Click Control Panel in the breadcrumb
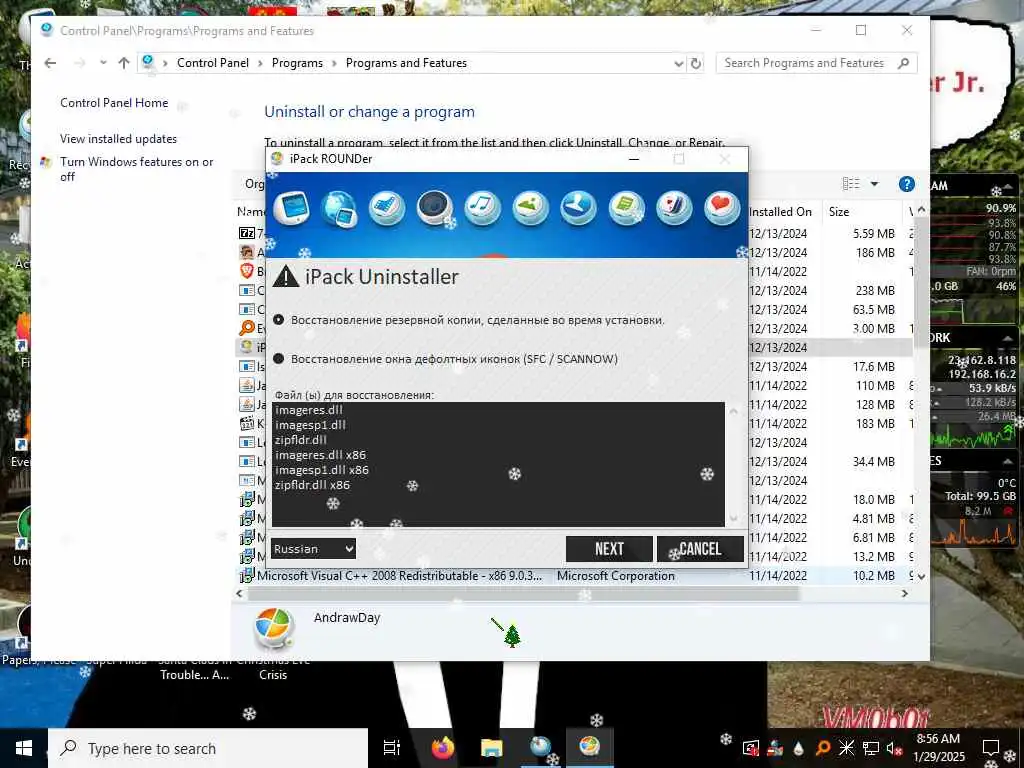Viewport: 1024px width, 768px height. pyautogui.click(x=213, y=63)
